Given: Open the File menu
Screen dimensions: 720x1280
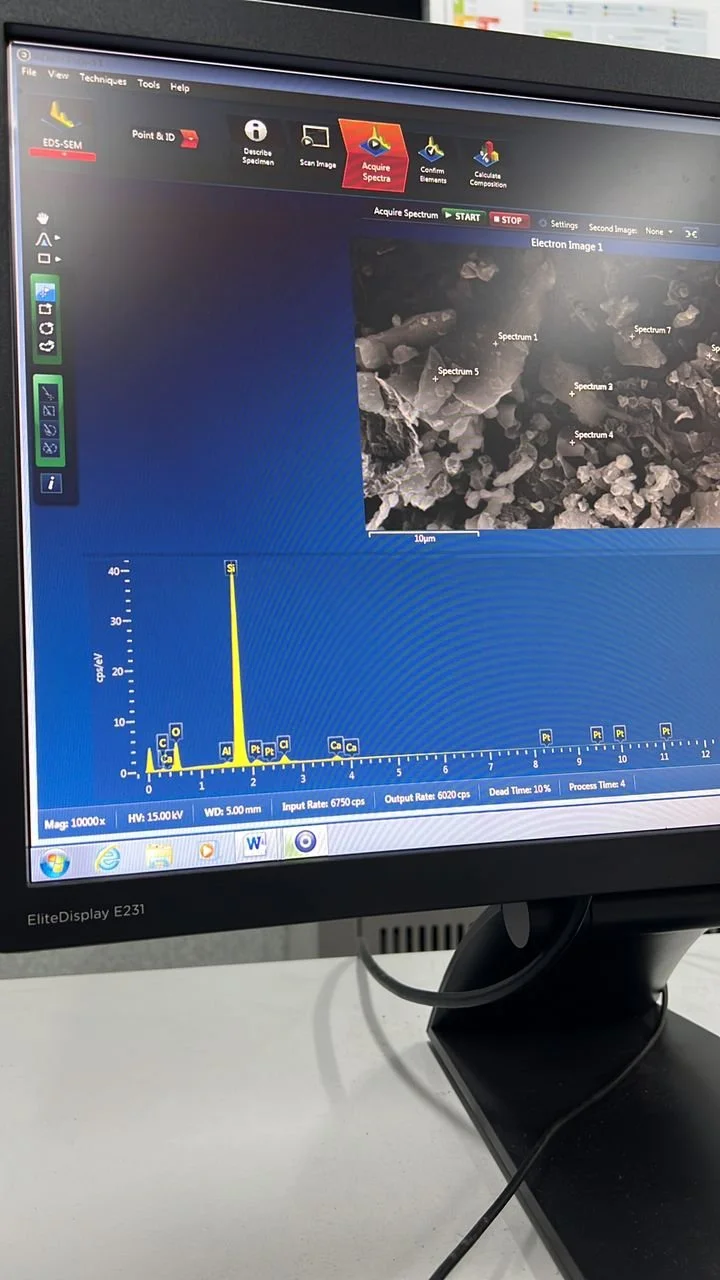Looking at the screenshot, I should [28, 72].
